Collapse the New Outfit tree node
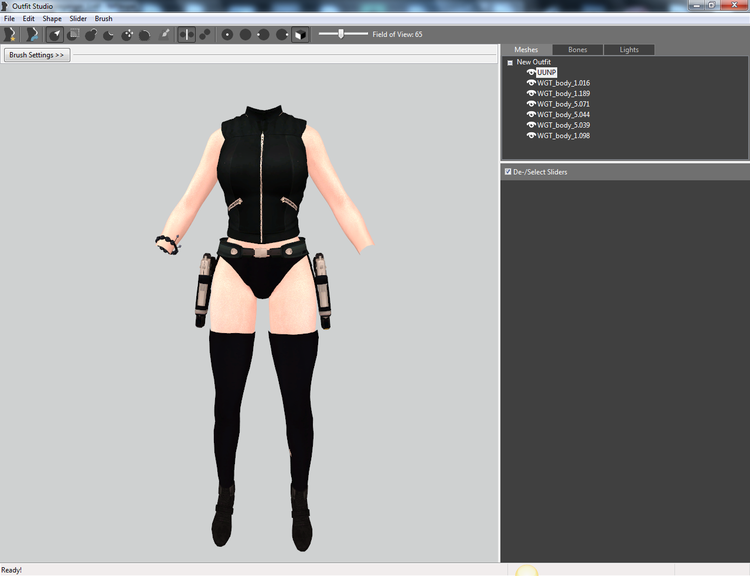This screenshot has width=750, height=576. (x=510, y=63)
